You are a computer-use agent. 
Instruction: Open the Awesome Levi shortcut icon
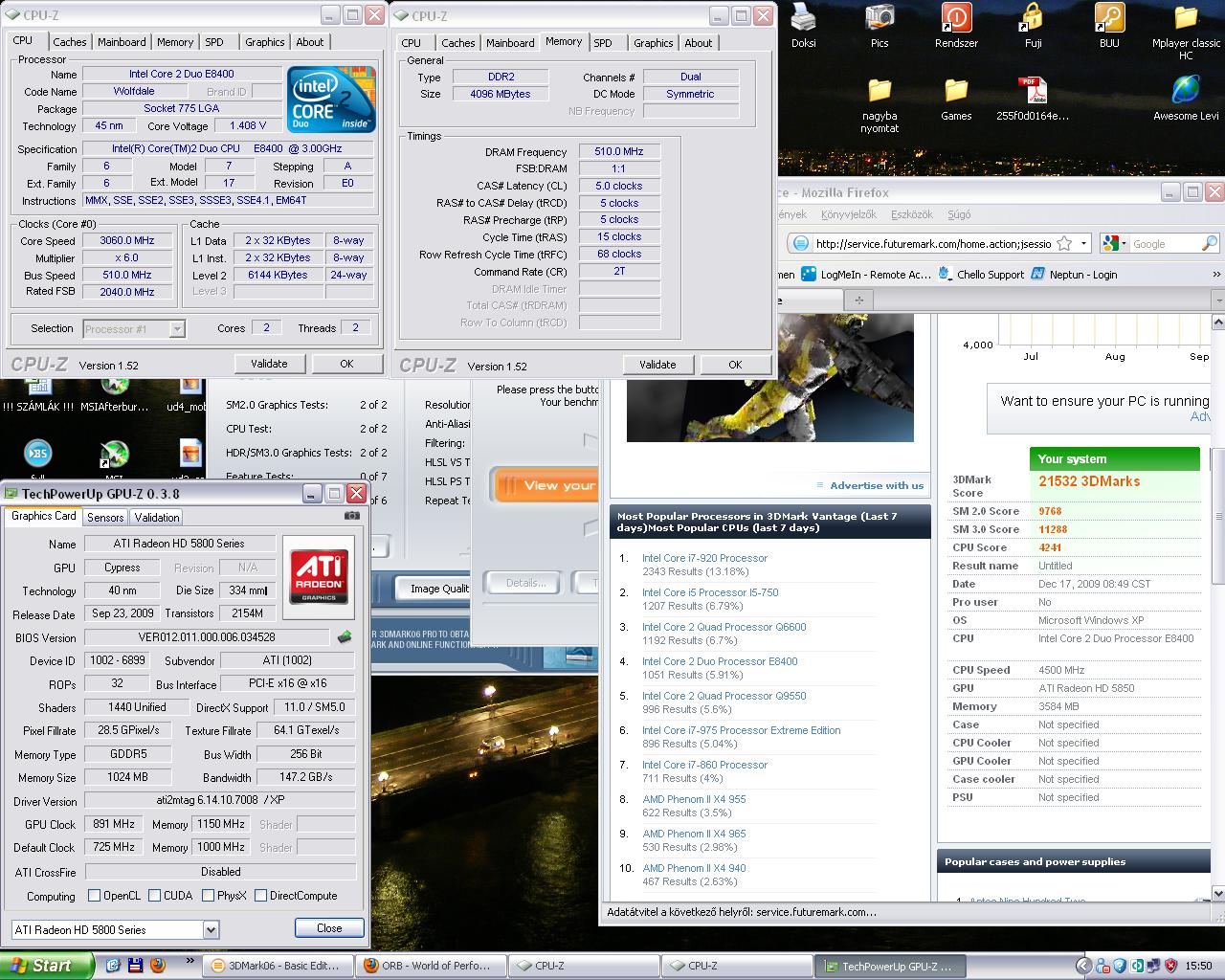click(1186, 91)
